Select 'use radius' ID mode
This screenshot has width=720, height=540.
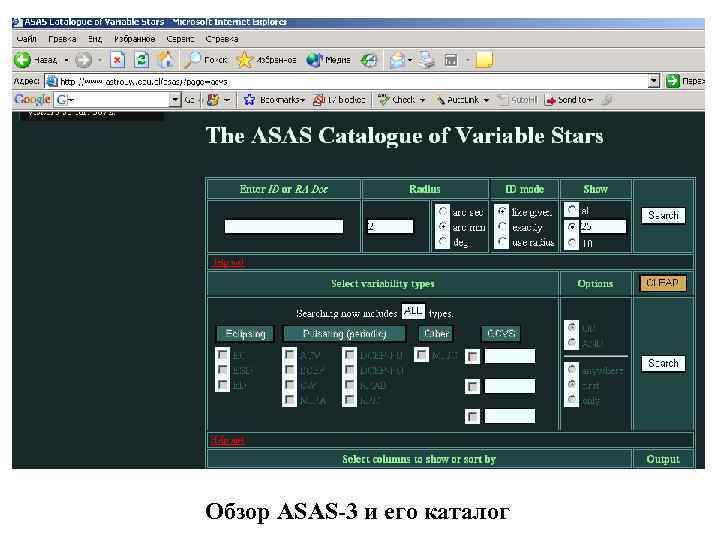pyautogui.click(x=502, y=241)
